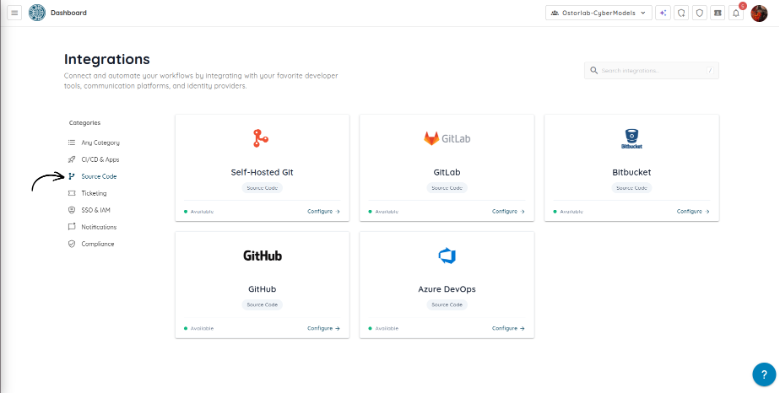This screenshot has width=779, height=393.
Task: Click the Dashboard header title
Action: tap(69, 13)
